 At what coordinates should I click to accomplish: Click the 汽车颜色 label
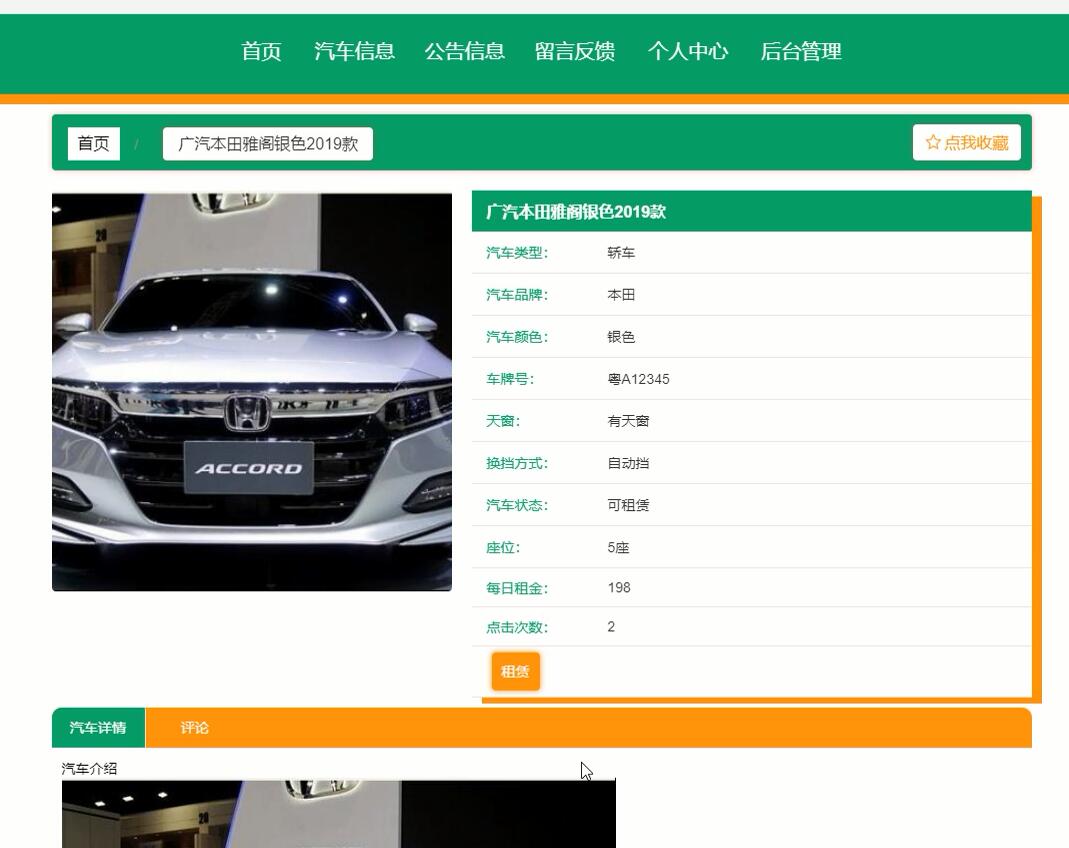click(517, 337)
